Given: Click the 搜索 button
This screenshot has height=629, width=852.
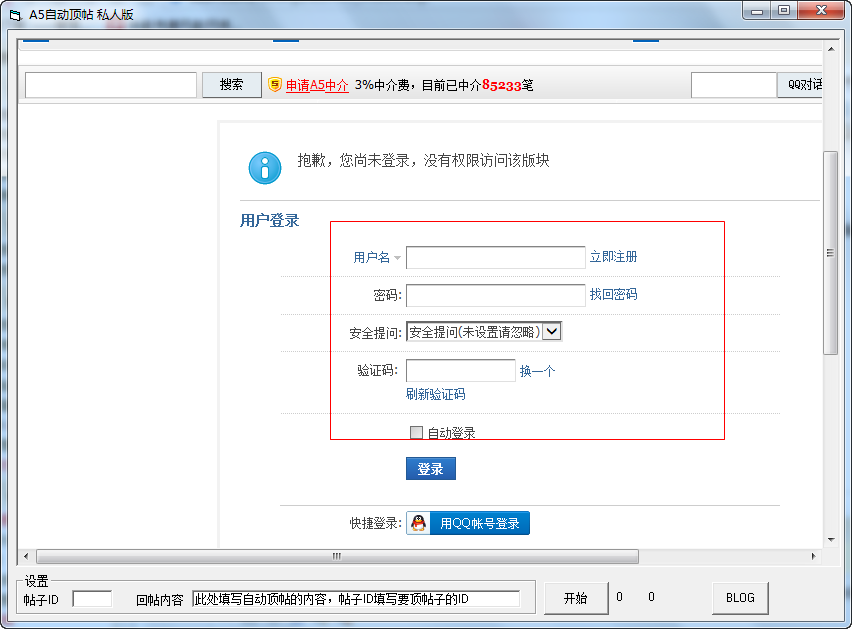Looking at the screenshot, I should pyautogui.click(x=231, y=85).
